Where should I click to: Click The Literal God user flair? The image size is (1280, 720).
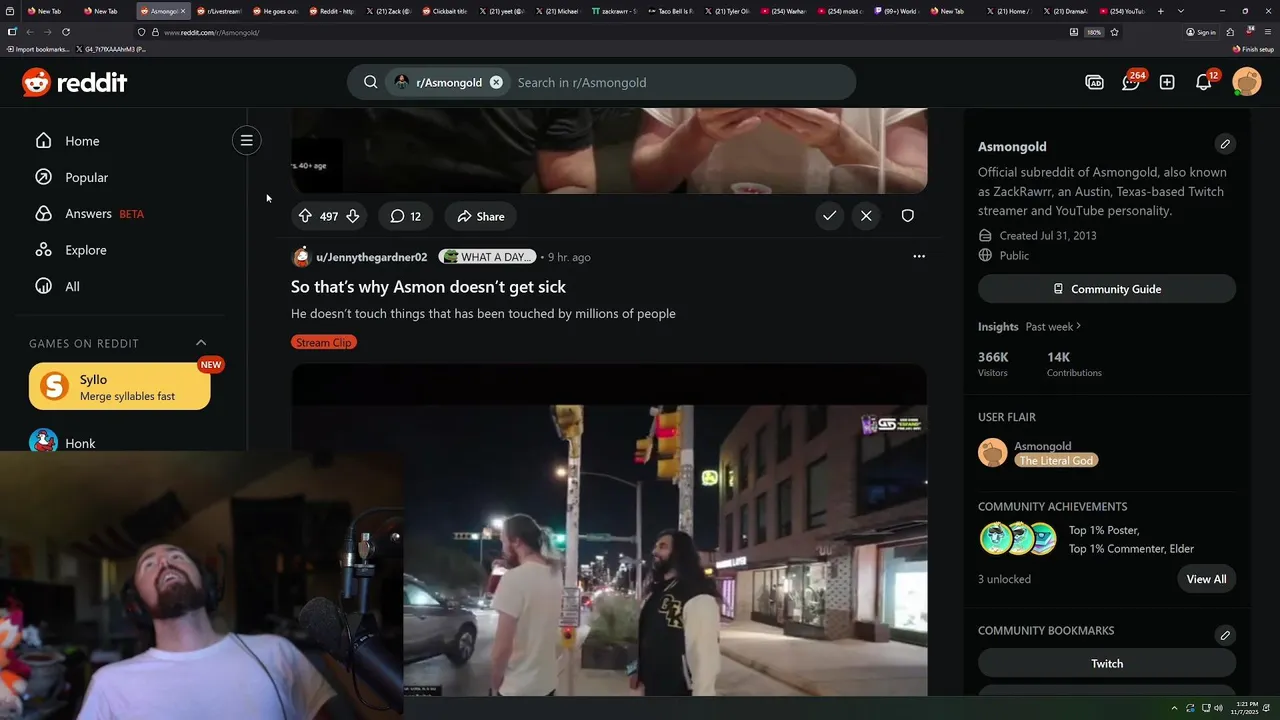tap(1056, 461)
